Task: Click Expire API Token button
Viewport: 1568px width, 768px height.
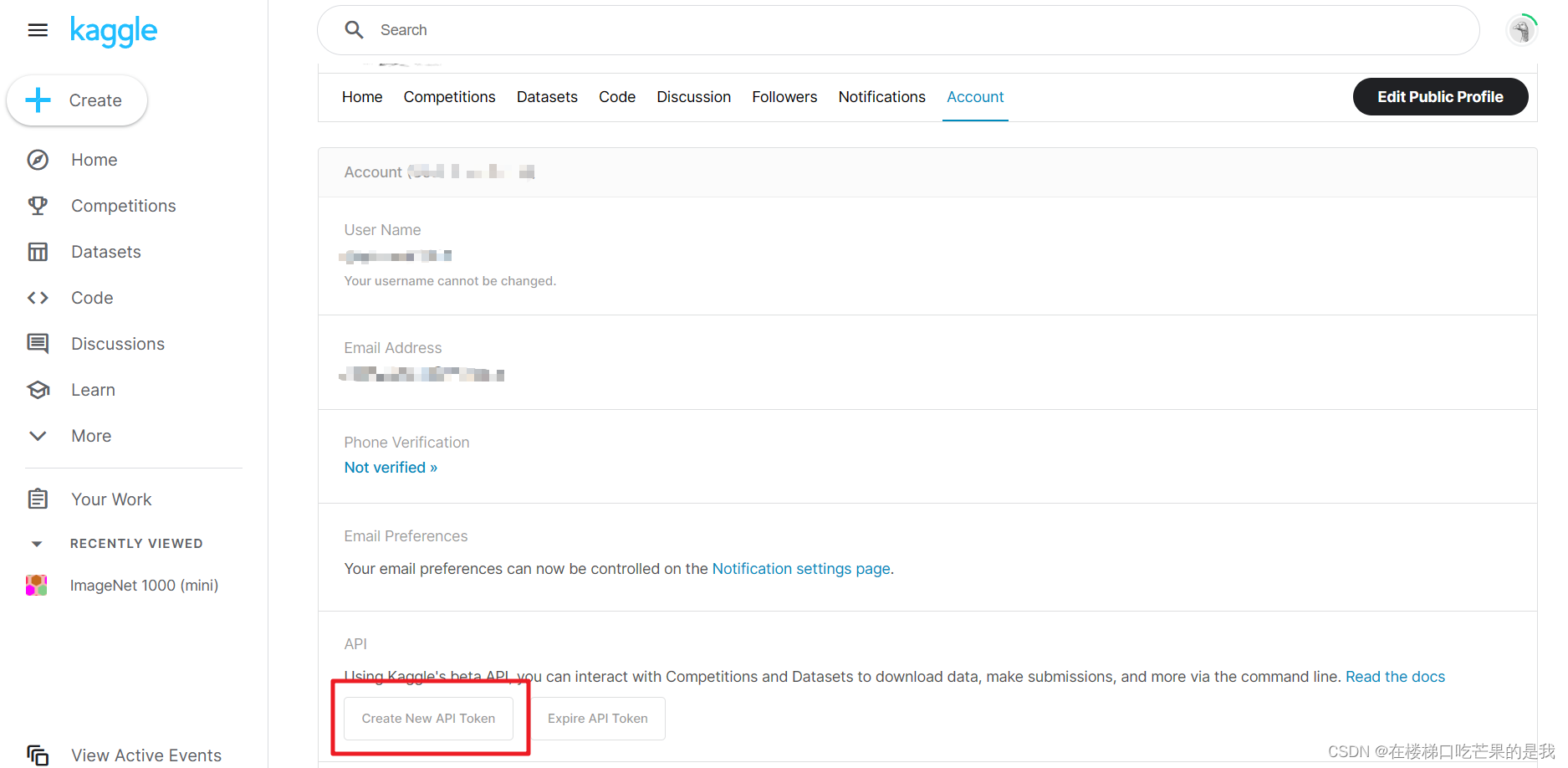Action: click(598, 719)
